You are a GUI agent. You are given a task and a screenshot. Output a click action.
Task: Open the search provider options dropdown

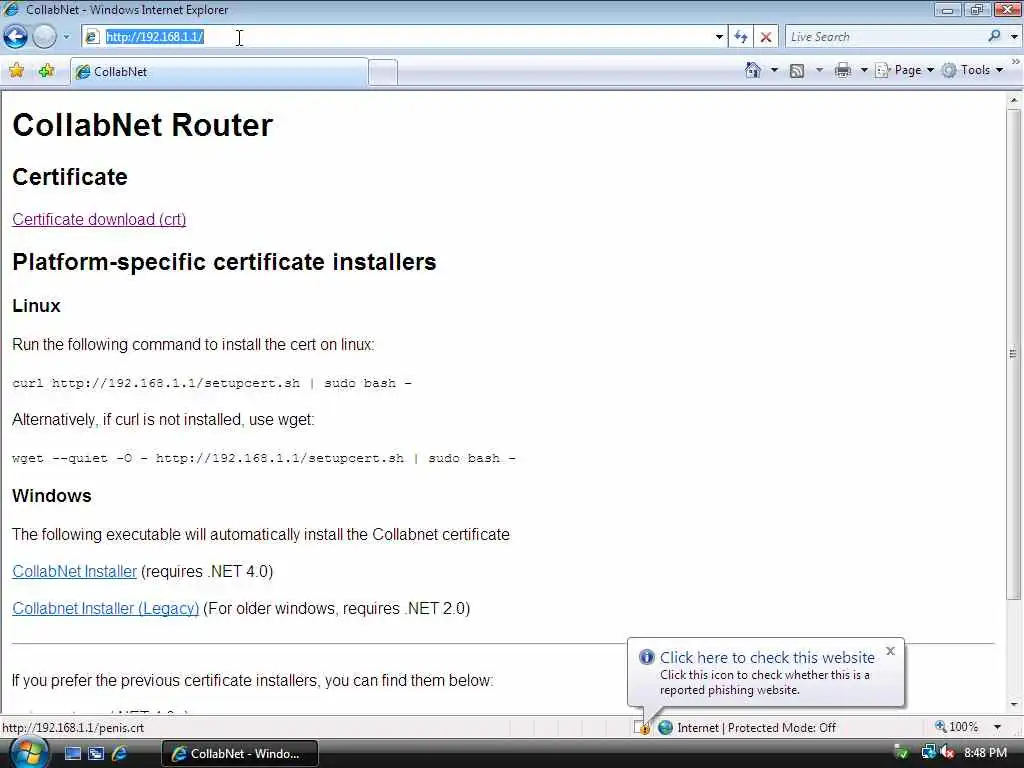[1014, 37]
